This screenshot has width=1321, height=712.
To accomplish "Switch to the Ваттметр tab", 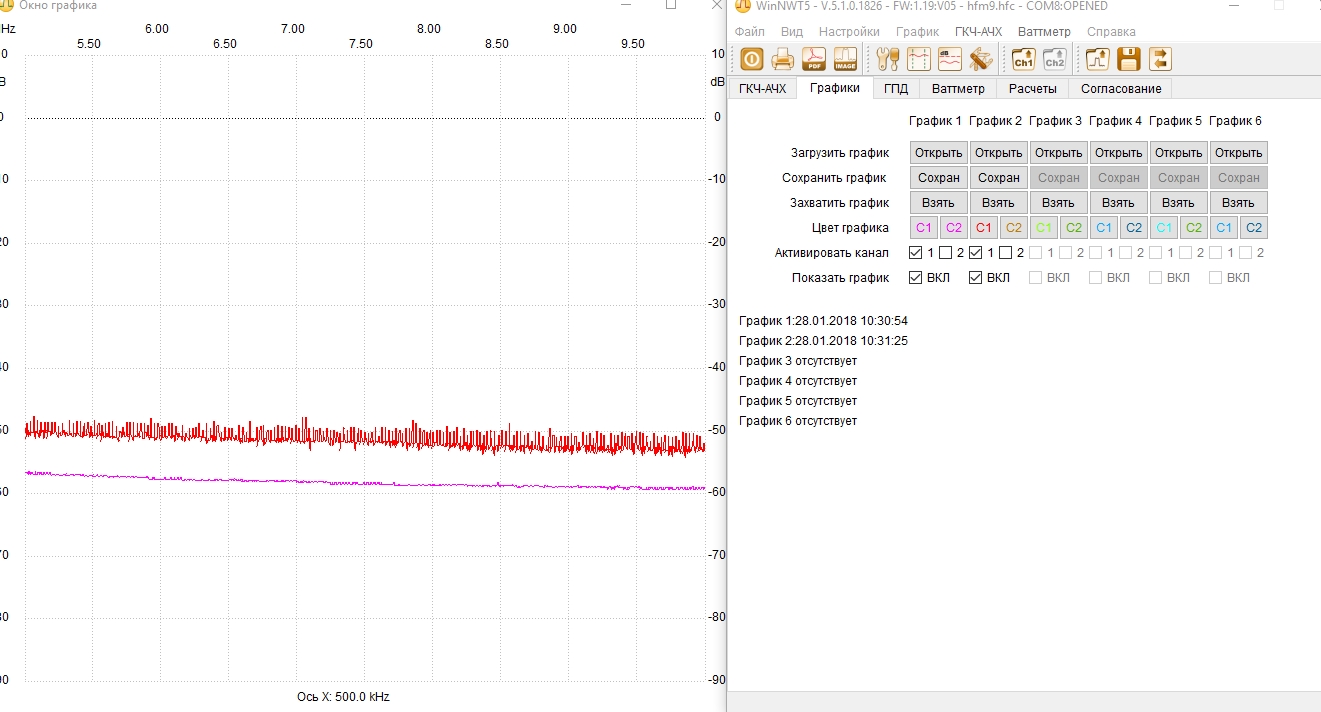I will click(958, 89).
